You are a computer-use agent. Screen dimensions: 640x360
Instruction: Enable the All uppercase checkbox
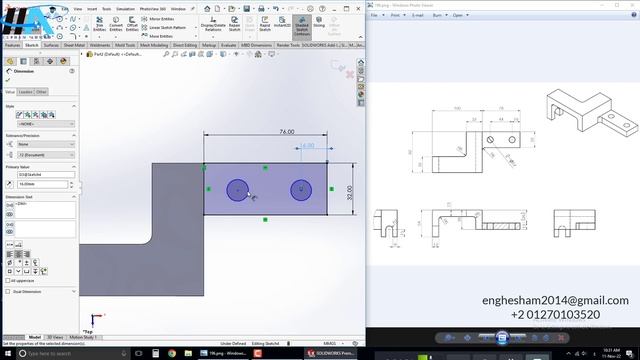[x=8, y=281]
